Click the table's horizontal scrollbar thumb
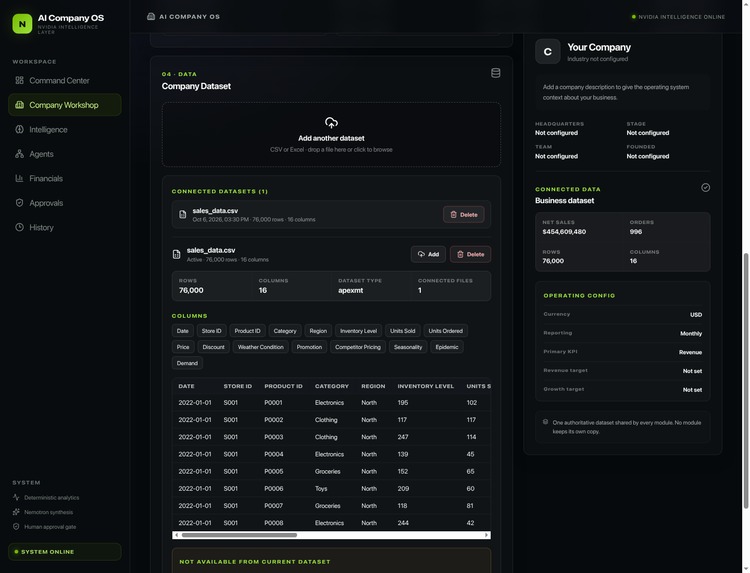 pyautogui.click(x=239, y=535)
